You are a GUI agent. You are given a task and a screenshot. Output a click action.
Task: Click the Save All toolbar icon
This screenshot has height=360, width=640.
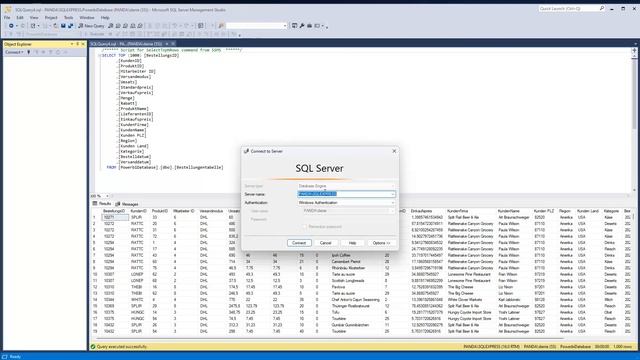pyautogui.click(x=70, y=26)
